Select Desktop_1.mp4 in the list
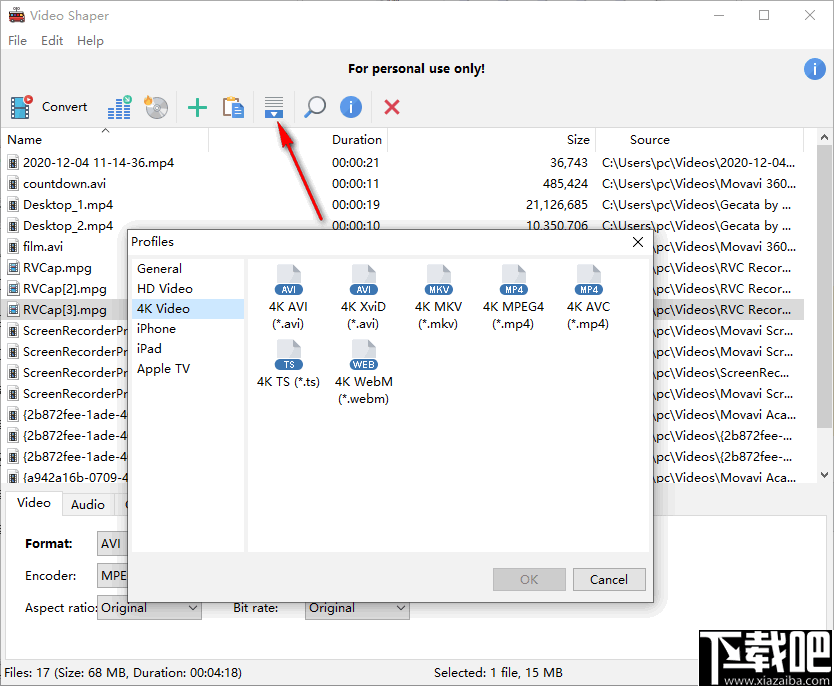Viewport: 834px width, 686px height. click(68, 205)
